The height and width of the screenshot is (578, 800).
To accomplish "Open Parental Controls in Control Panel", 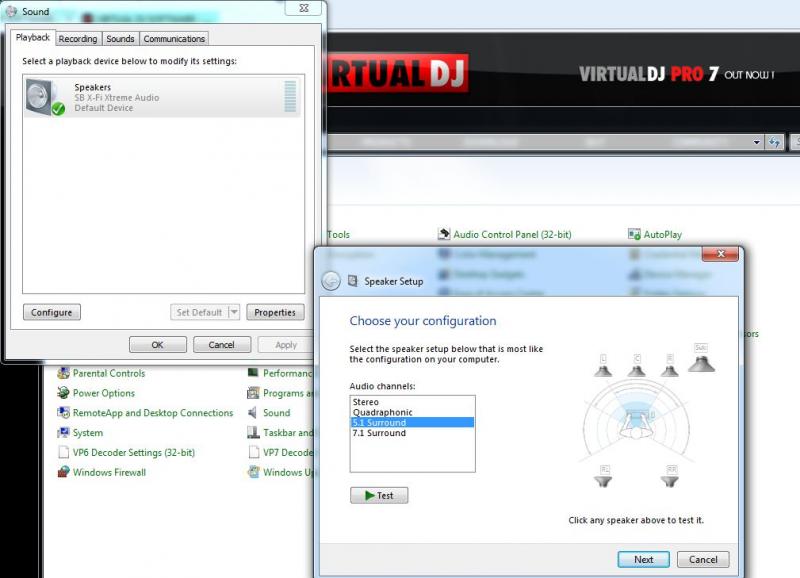I will pos(109,373).
